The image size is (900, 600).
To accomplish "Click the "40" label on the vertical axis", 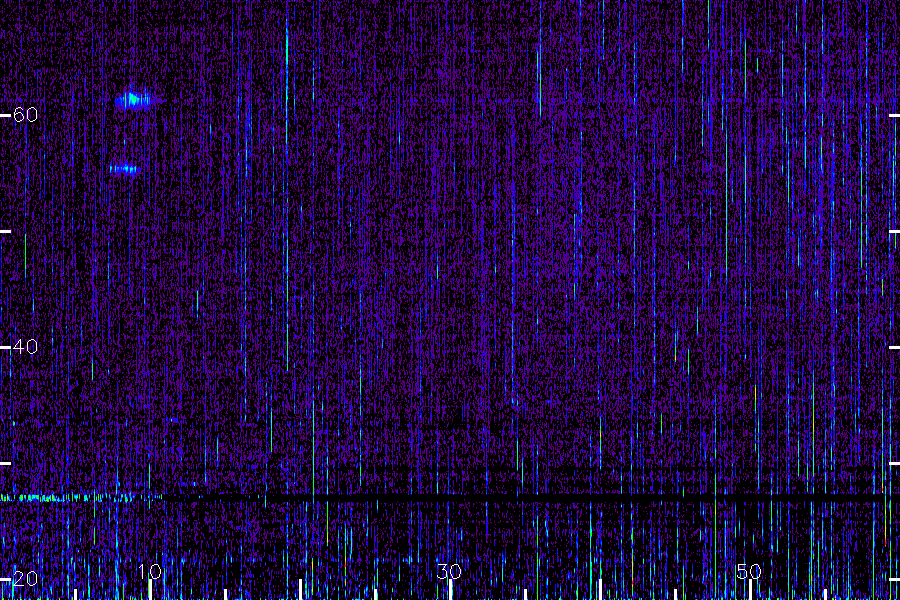I will (25, 347).
